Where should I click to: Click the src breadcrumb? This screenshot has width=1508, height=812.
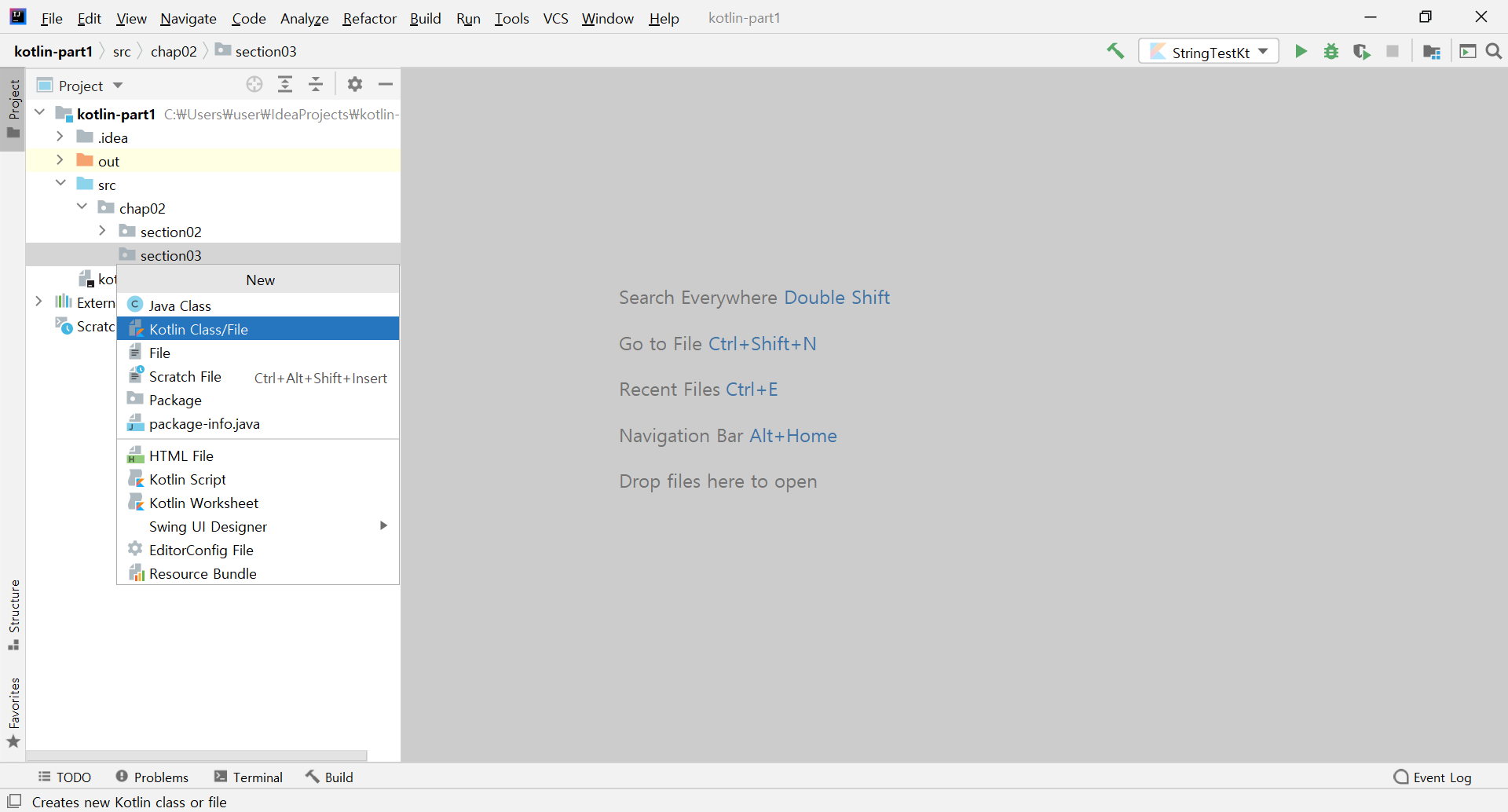(122, 51)
